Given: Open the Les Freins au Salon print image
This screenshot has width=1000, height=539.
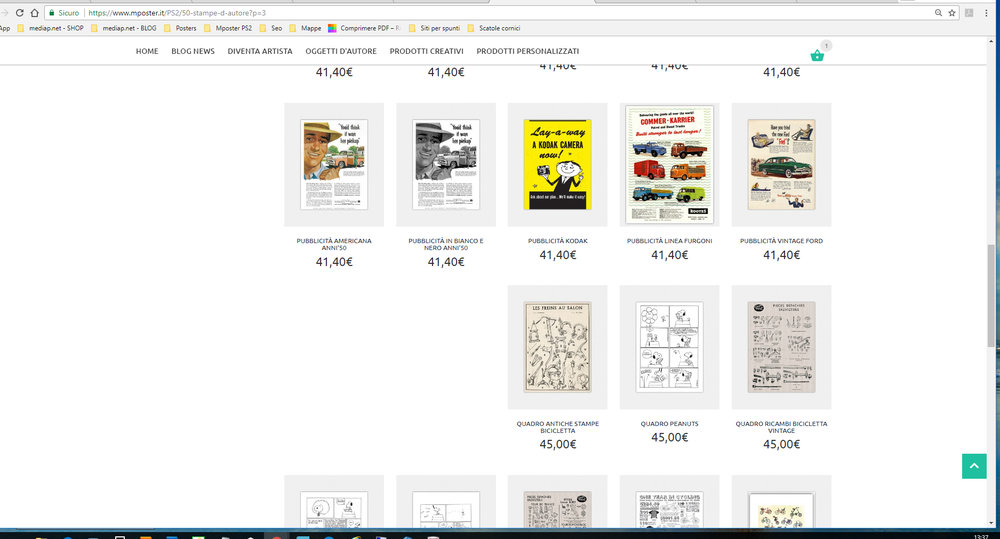Looking at the screenshot, I should [x=557, y=347].
